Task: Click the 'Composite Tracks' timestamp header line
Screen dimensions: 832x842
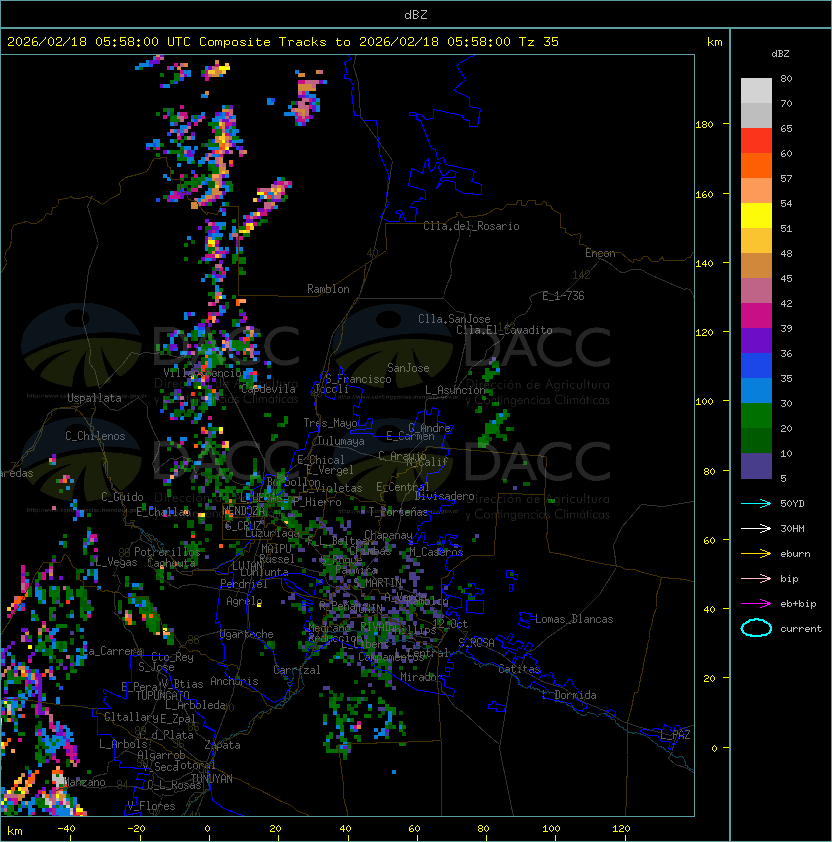Action: pyautogui.click(x=283, y=42)
